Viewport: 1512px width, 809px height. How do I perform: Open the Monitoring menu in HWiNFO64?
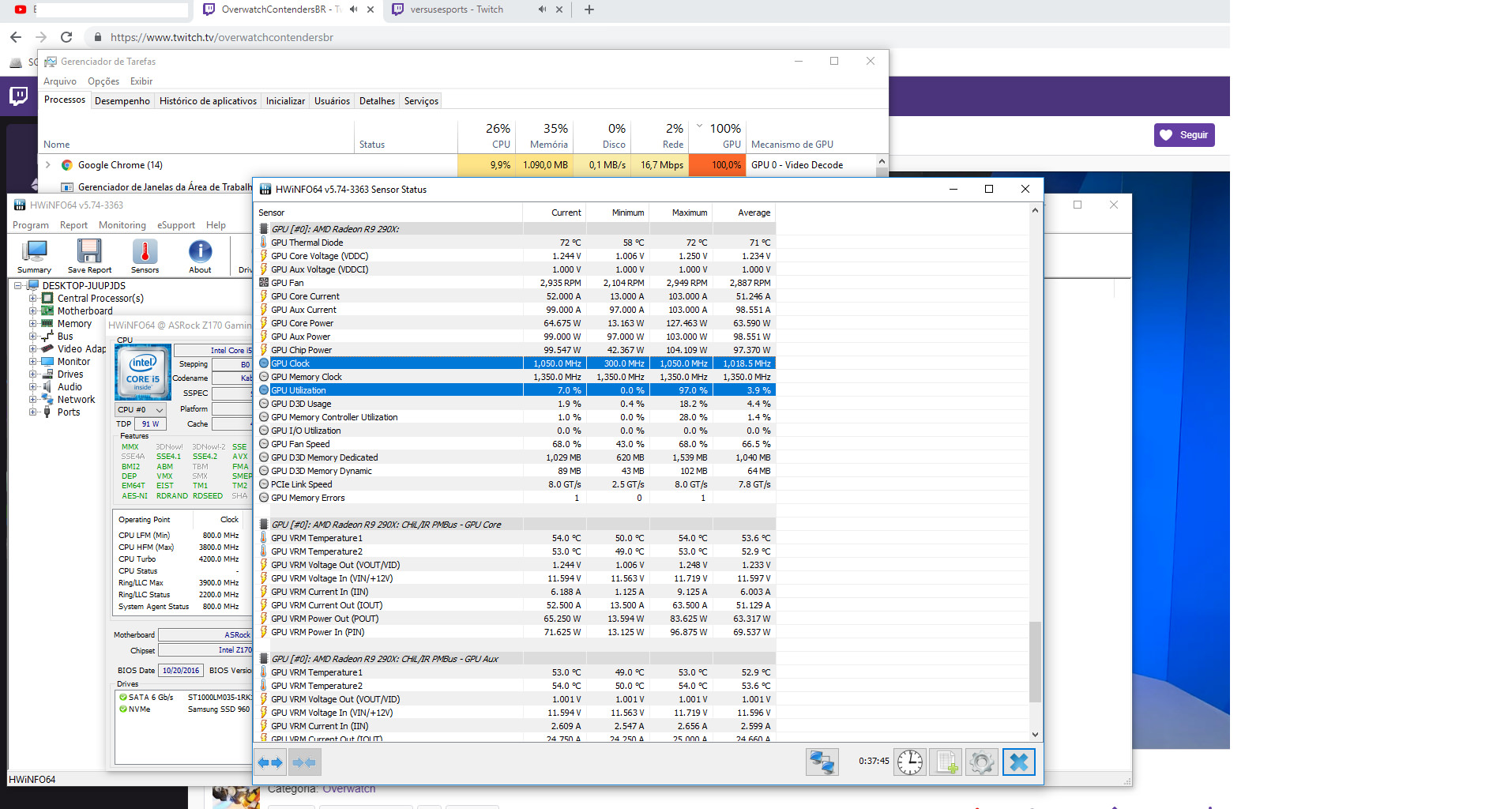coord(122,225)
